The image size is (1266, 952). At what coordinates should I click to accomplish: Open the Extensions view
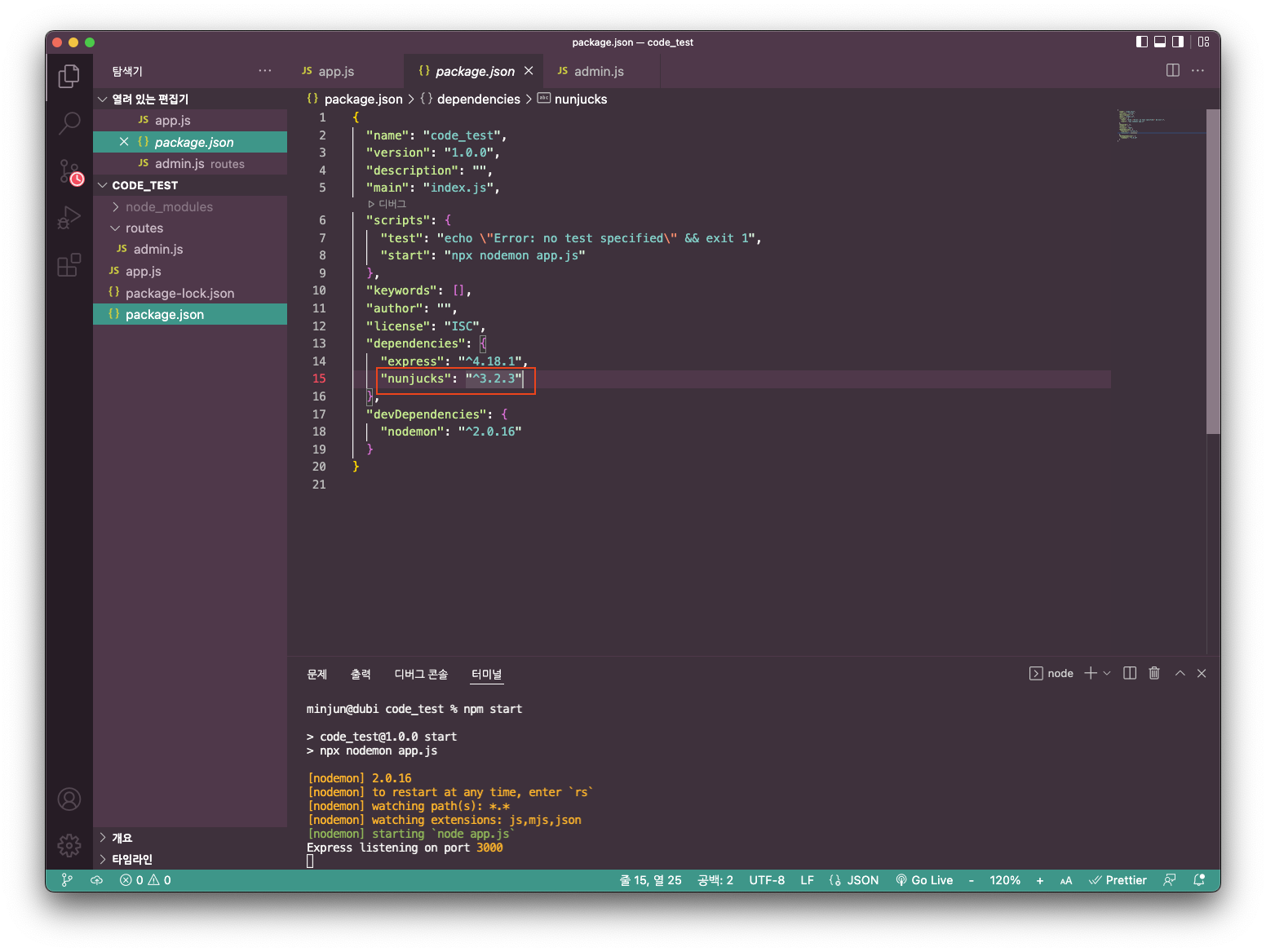[69, 265]
